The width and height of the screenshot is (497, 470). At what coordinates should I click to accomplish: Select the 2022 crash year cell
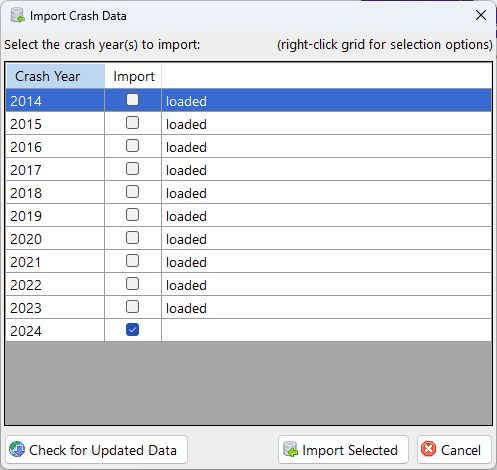click(55, 284)
